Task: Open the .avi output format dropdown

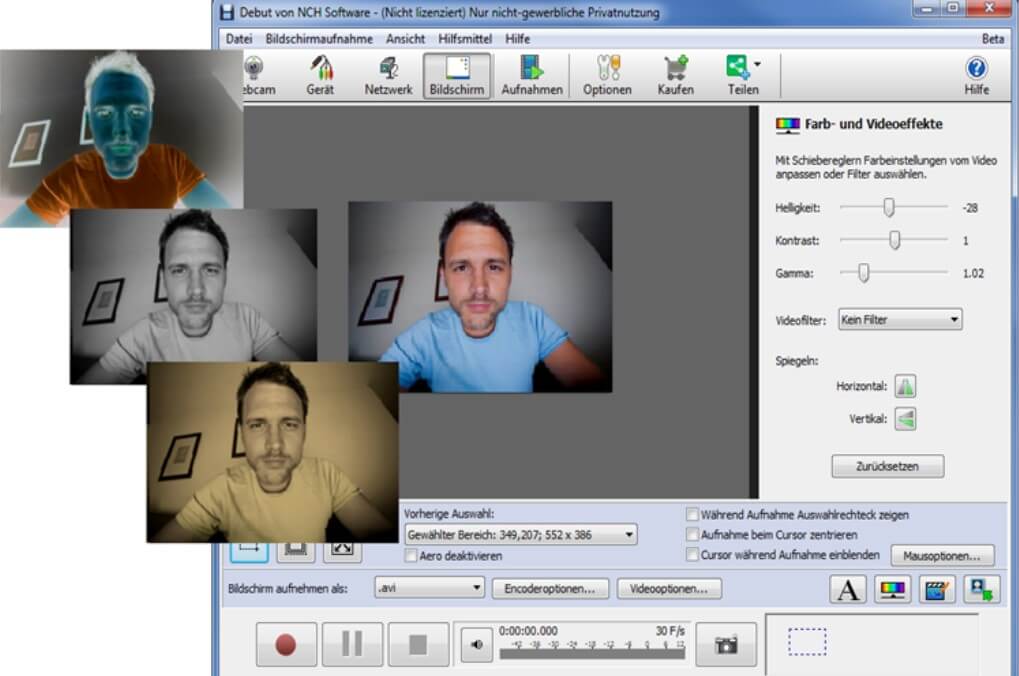Action: click(x=428, y=588)
